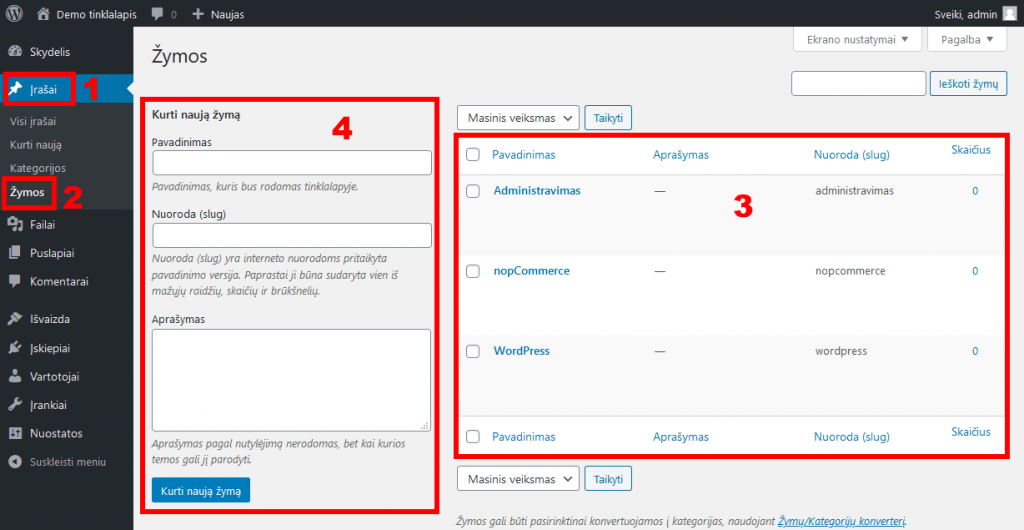The image size is (1024, 530).
Task: Open the bottom Masinis veiksmas dropdown
Action: 519,479
